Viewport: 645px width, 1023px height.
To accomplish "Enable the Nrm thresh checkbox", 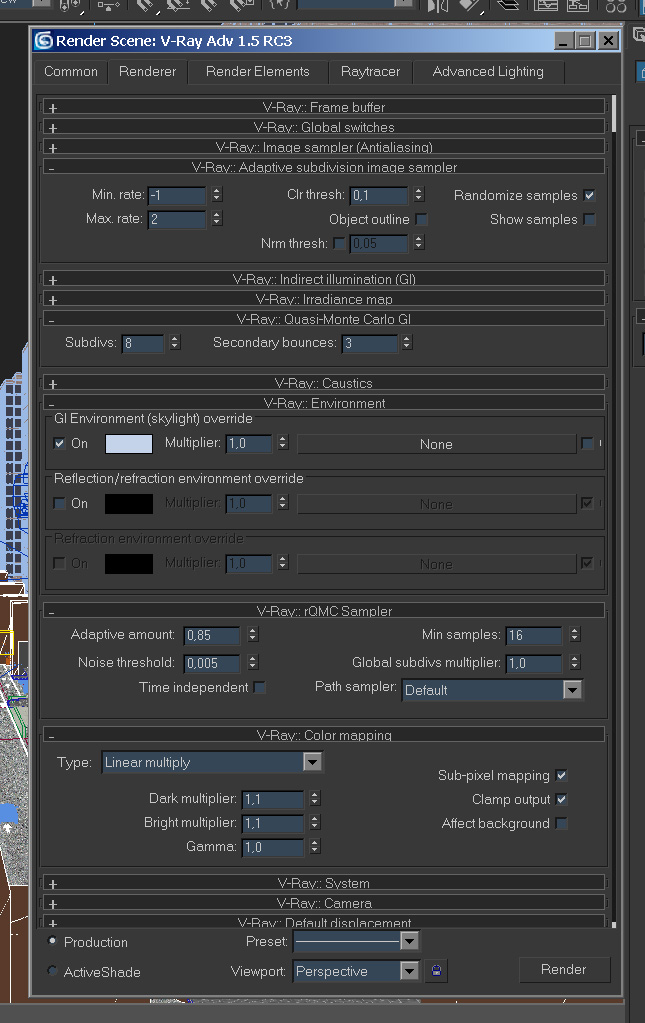I will coord(339,243).
